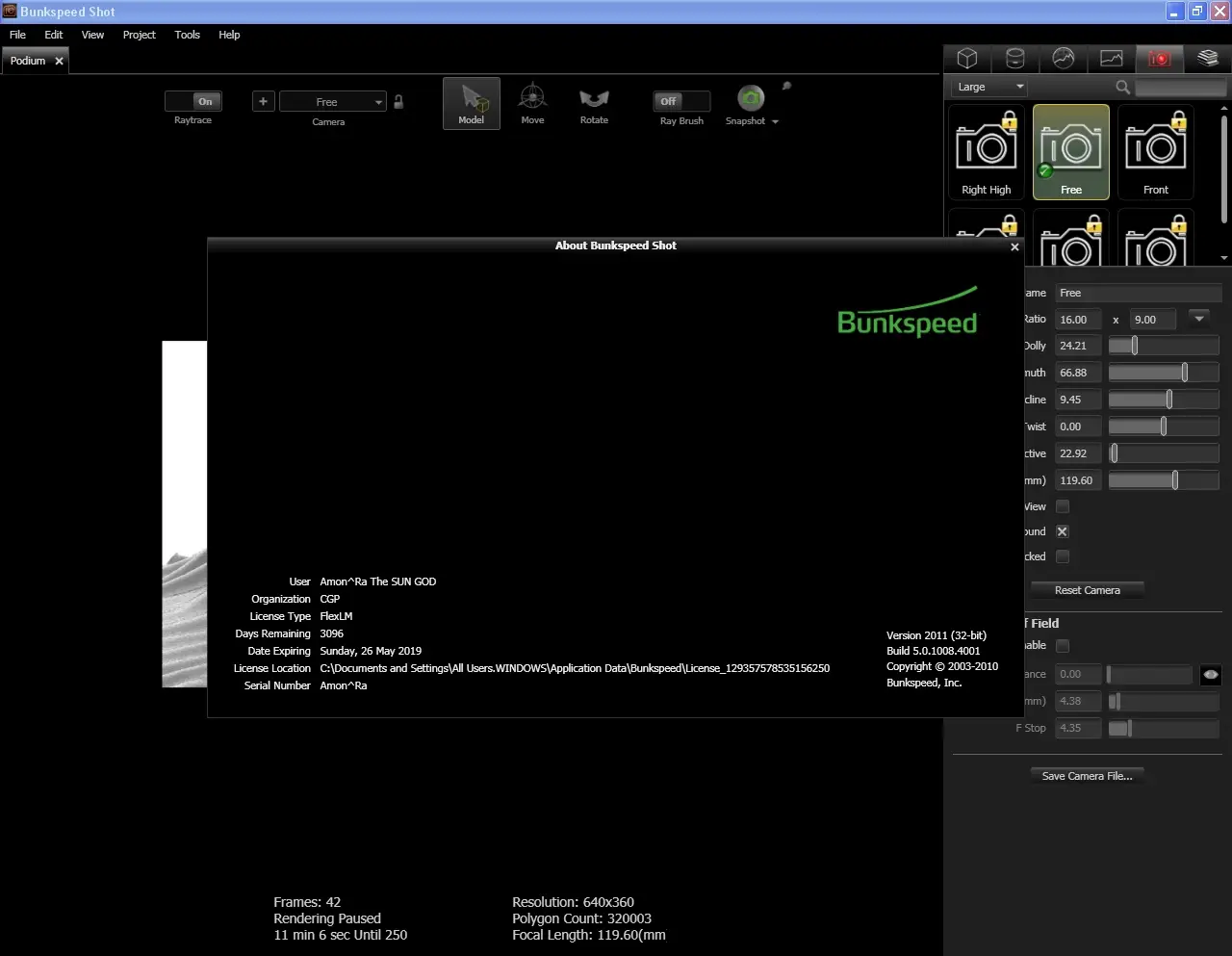
Task: Enable the Depth of Field checkbox
Action: coord(1063,646)
